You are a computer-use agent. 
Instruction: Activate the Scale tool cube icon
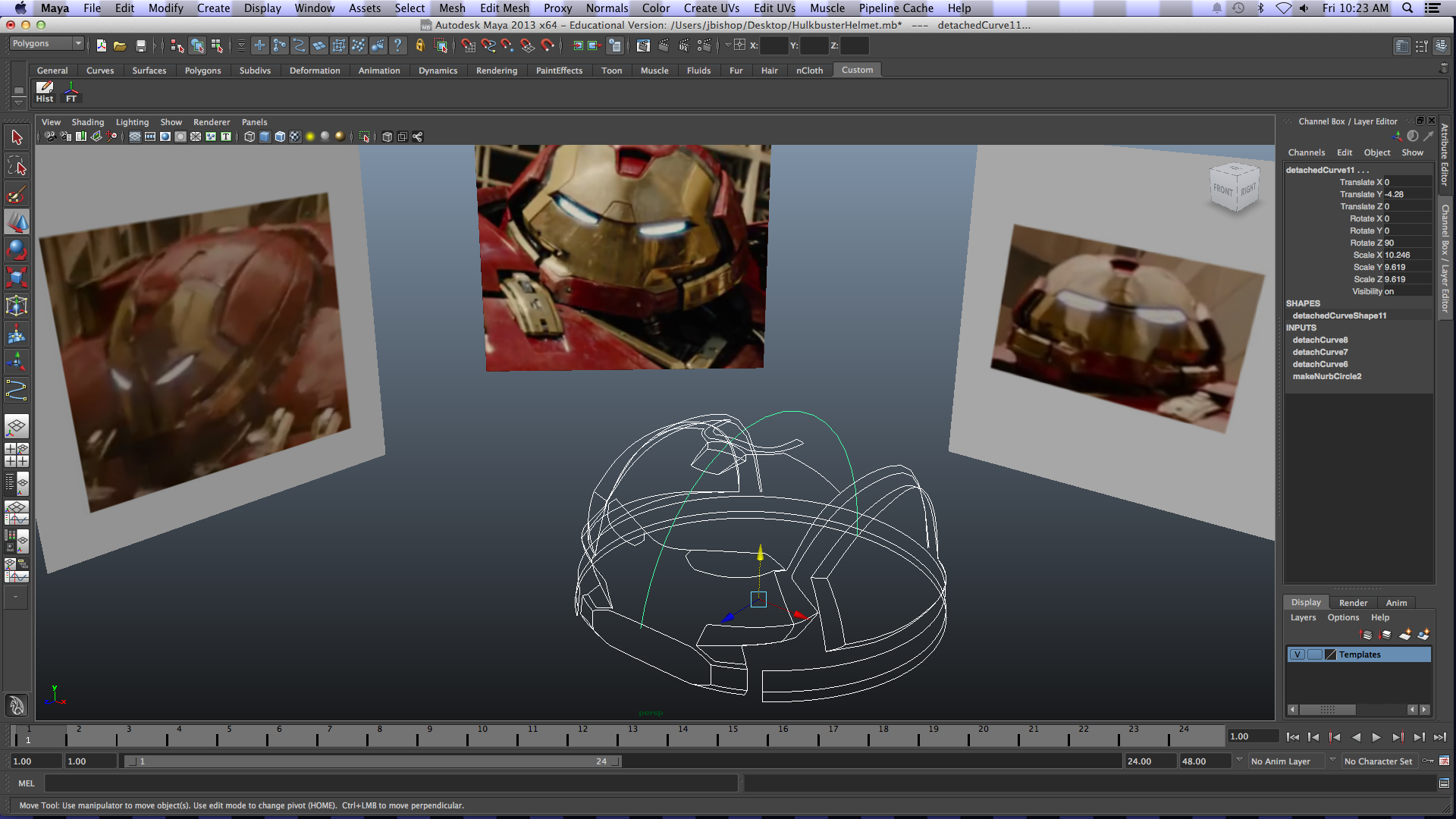click(x=17, y=278)
